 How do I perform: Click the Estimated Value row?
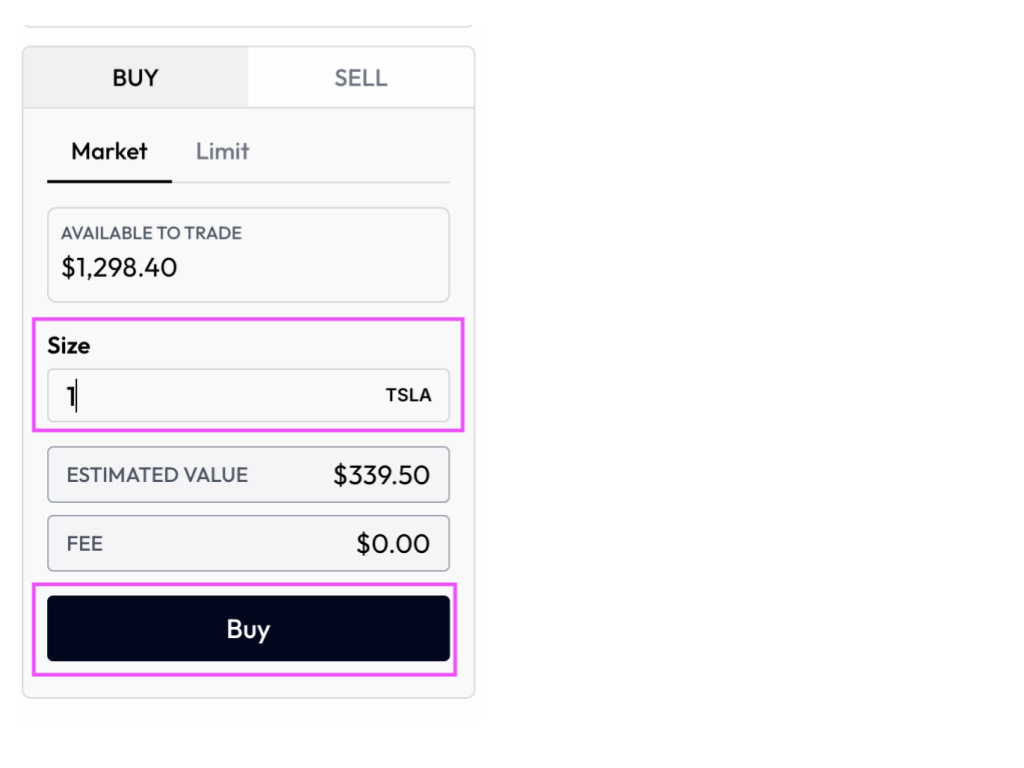pyautogui.click(x=248, y=474)
